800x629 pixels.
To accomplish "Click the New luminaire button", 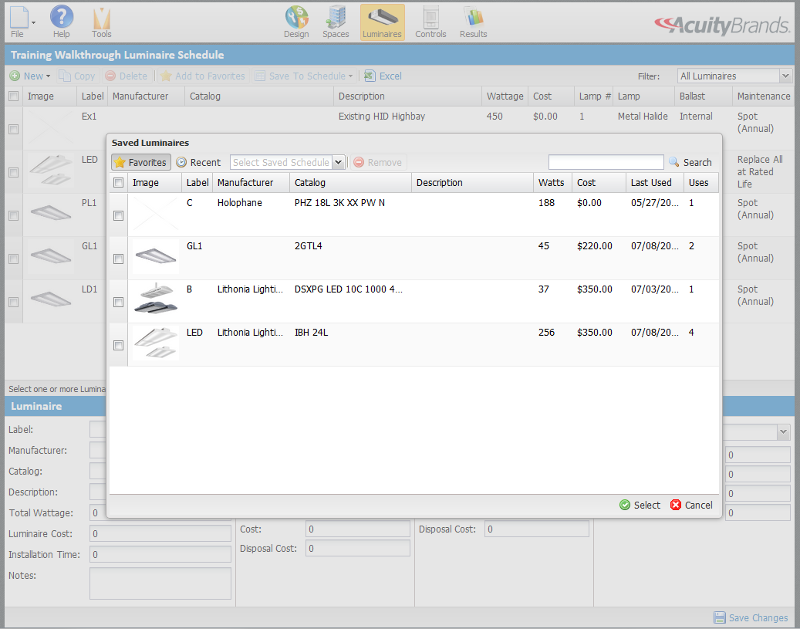I will point(30,76).
